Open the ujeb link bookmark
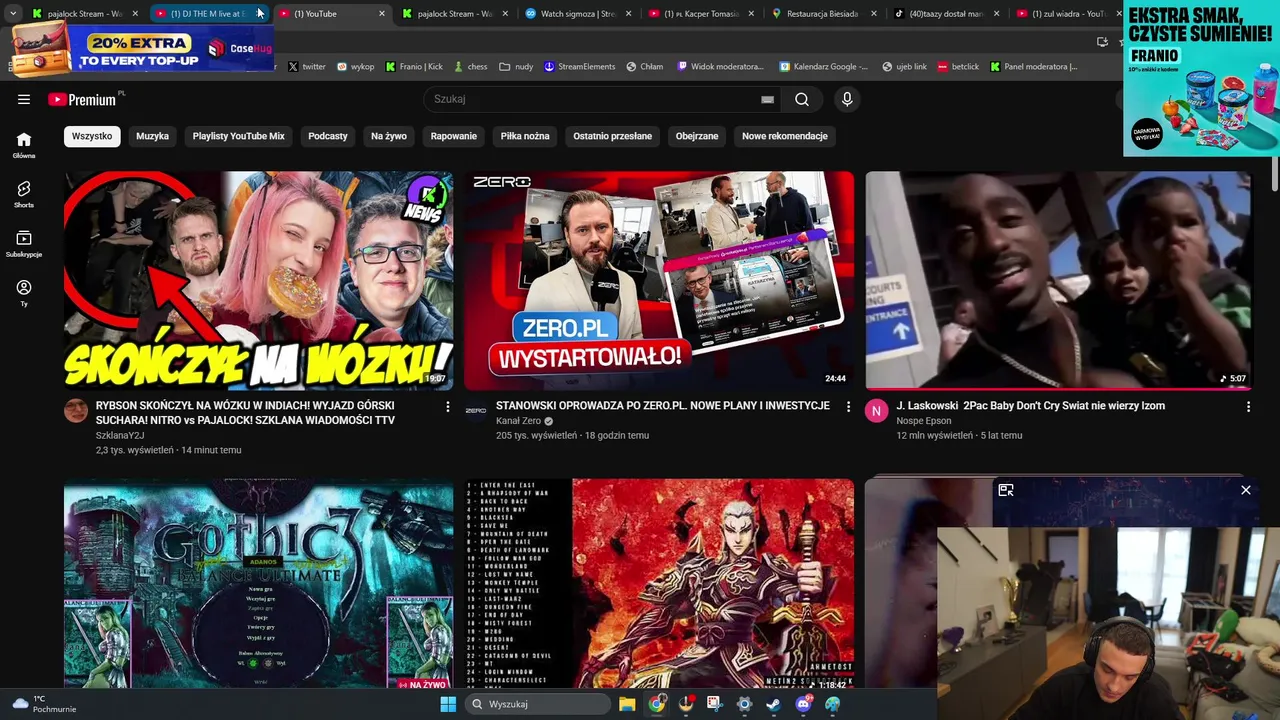Viewport: 1280px width, 720px height. pyautogui.click(x=904, y=67)
